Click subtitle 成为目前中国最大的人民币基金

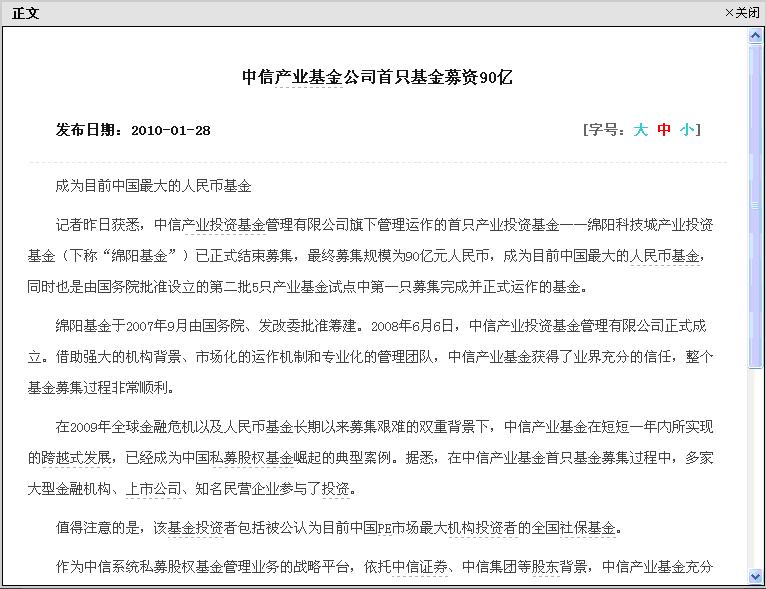(153, 186)
